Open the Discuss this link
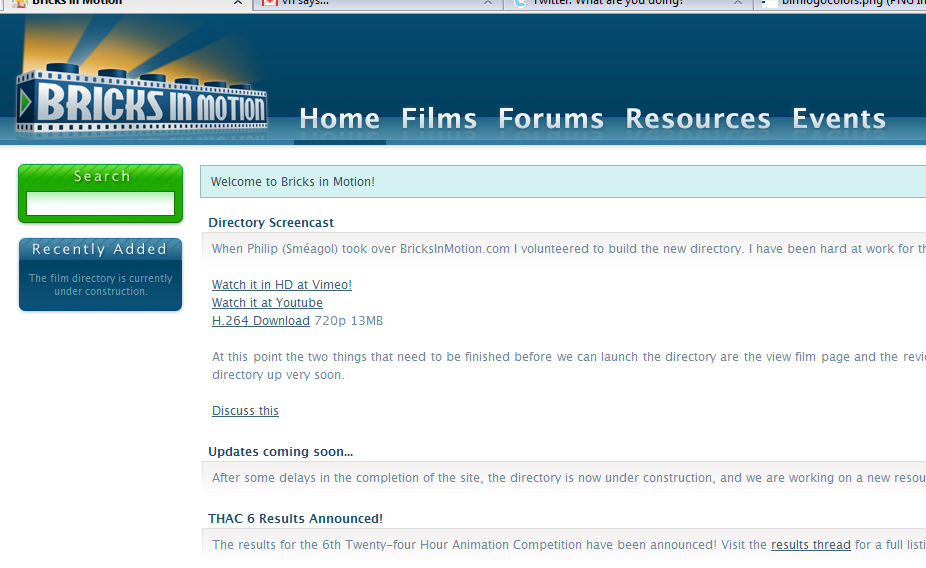Screen dimensions: 926x568 pyautogui.click(x=245, y=411)
